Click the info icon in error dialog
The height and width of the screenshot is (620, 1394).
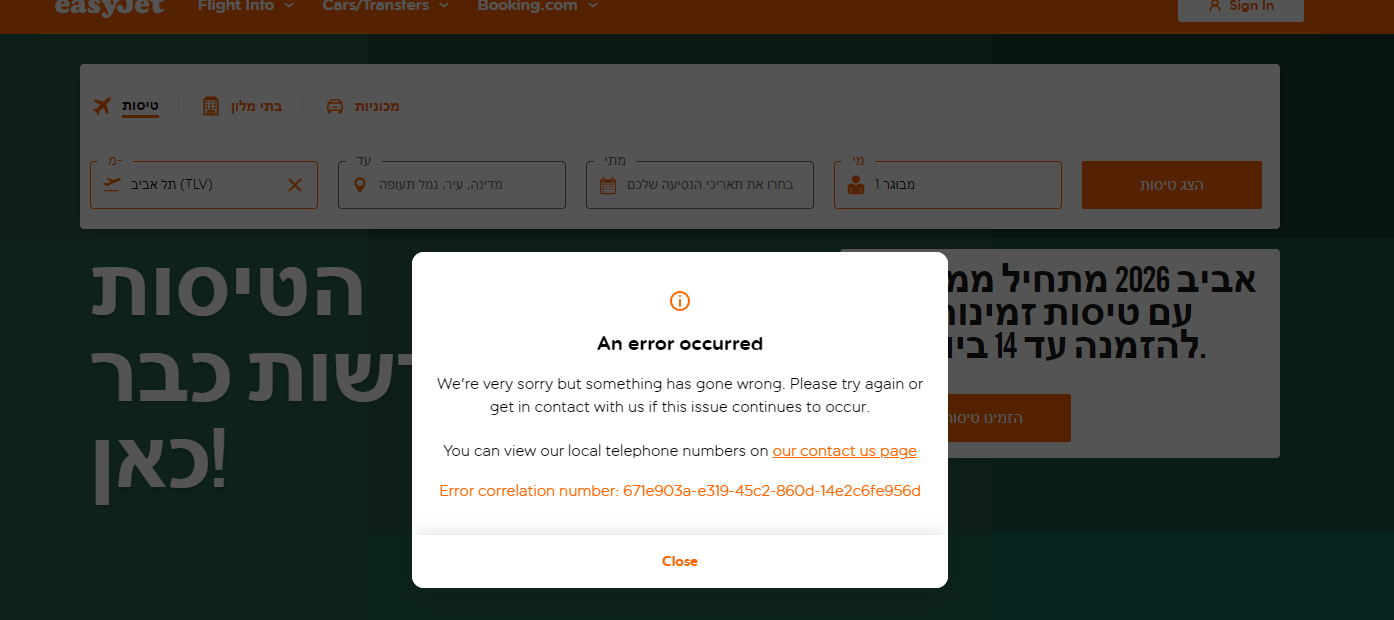tap(680, 301)
